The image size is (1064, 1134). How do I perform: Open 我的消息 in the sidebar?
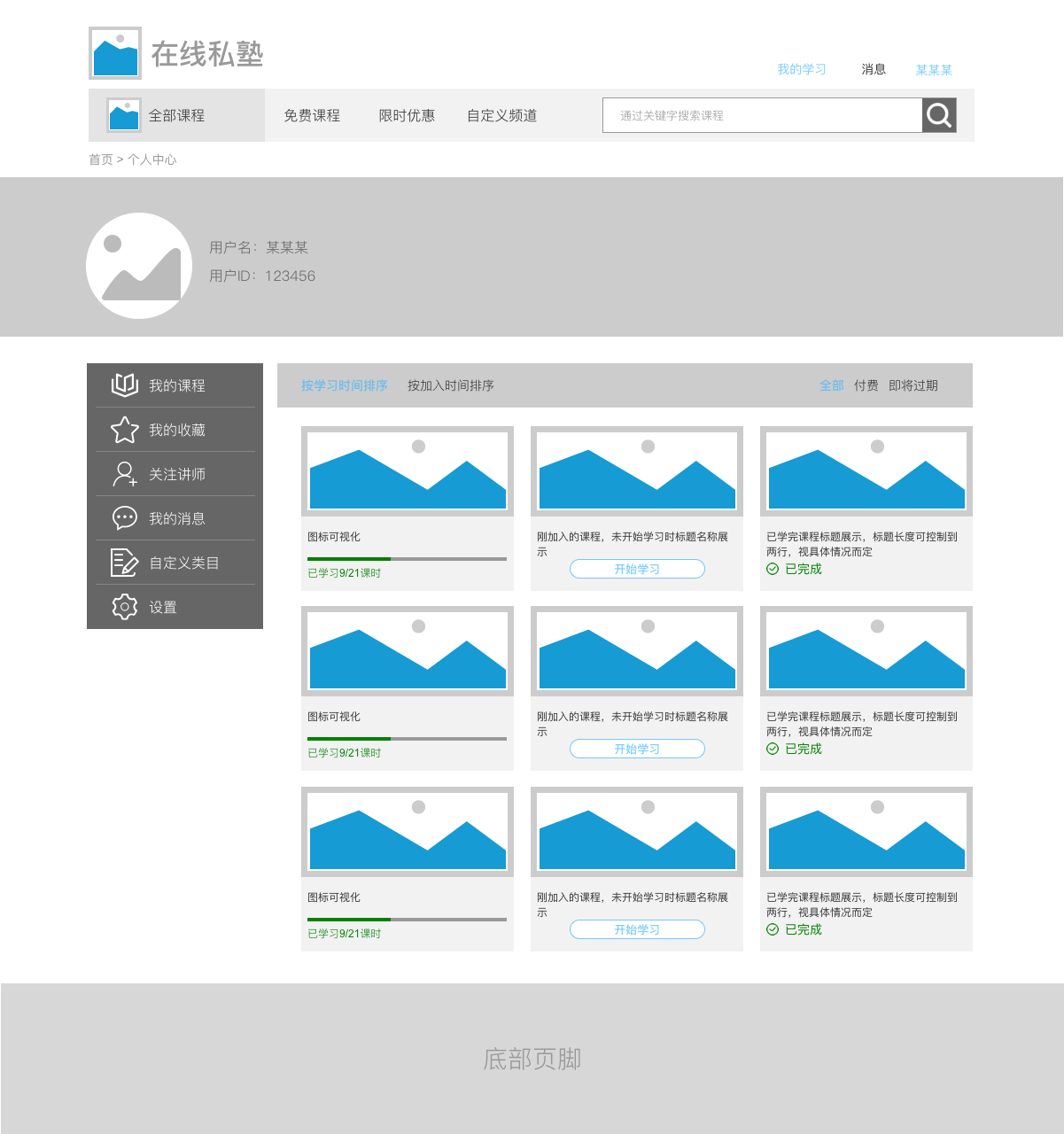(x=175, y=518)
